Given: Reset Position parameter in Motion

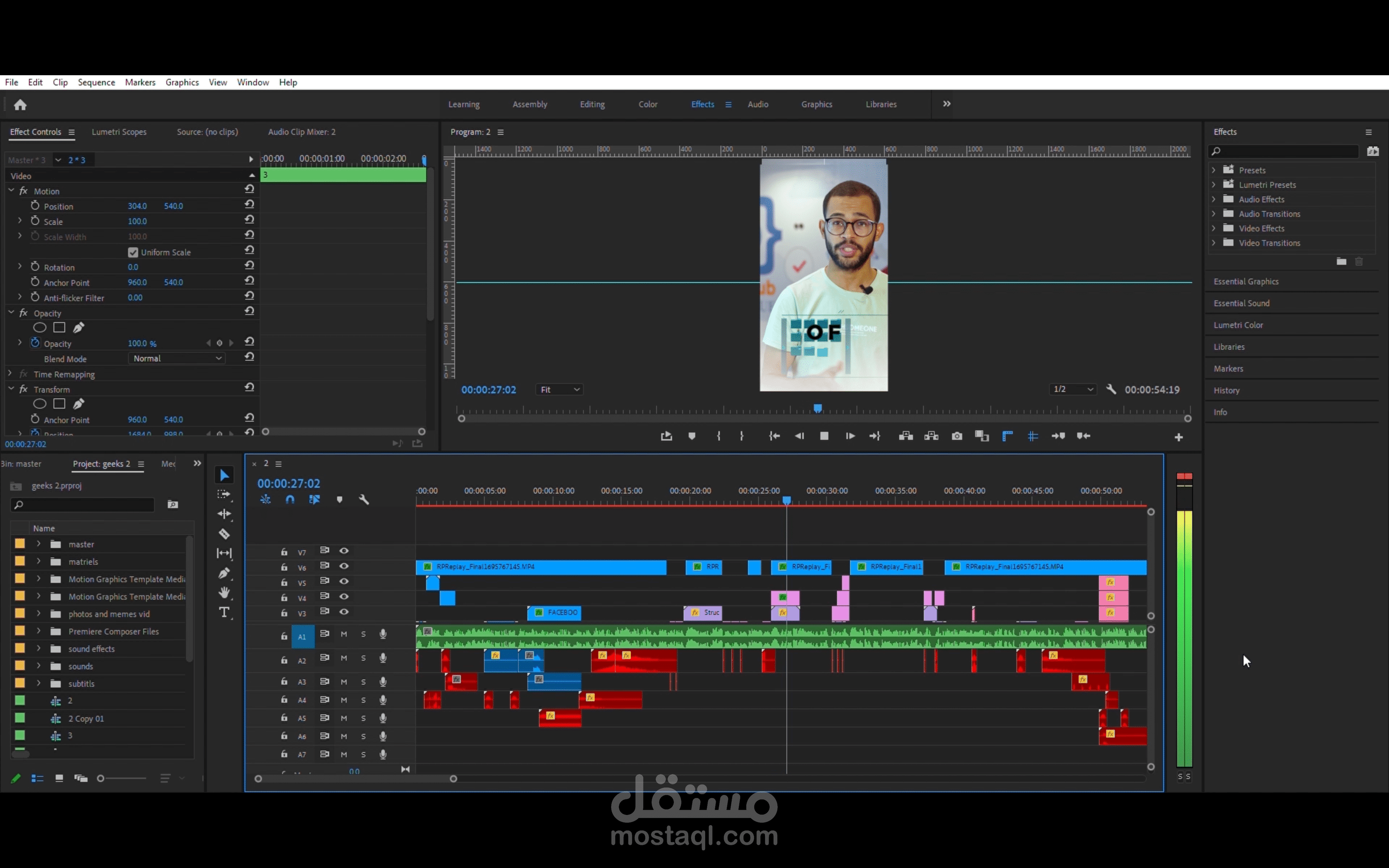Looking at the screenshot, I should (x=249, y=204).
